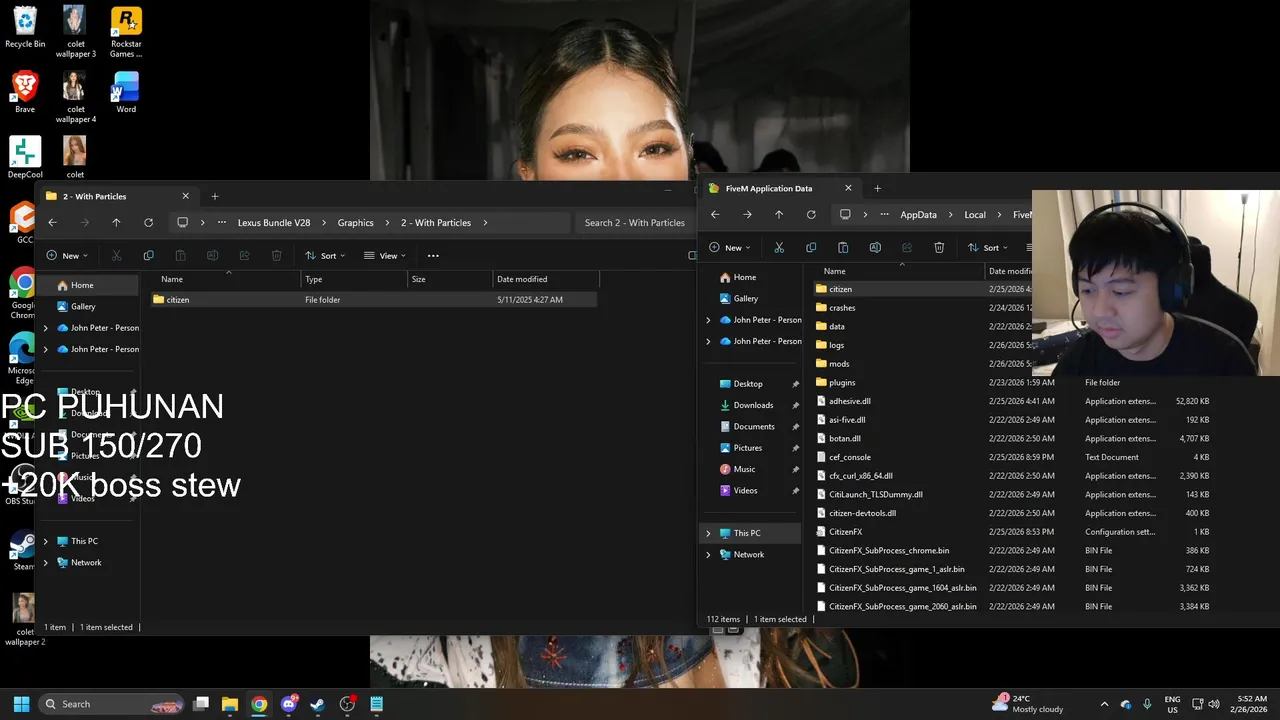Open New dropdown in FiveM explorer
The image size is (1280, 720).
click(730, 247)
